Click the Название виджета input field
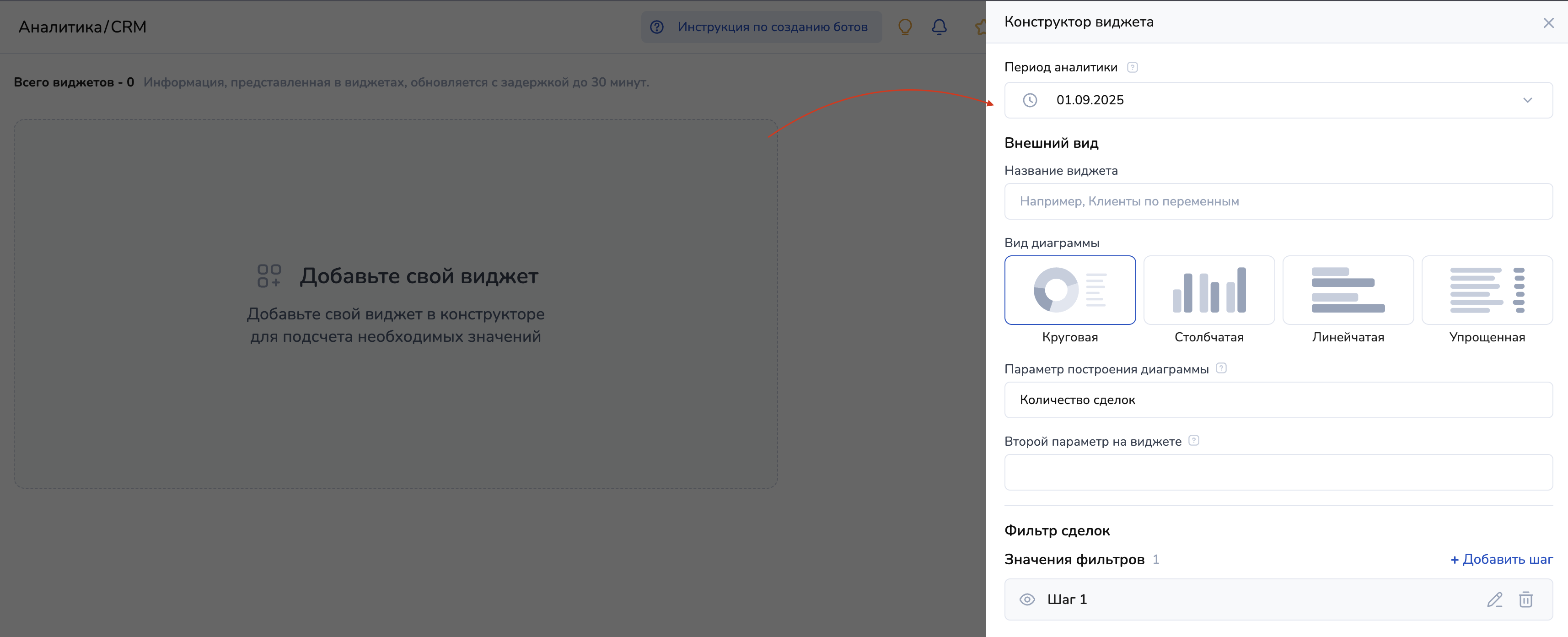Viewport: 1568px width, 637px height. click(1278, 201)
